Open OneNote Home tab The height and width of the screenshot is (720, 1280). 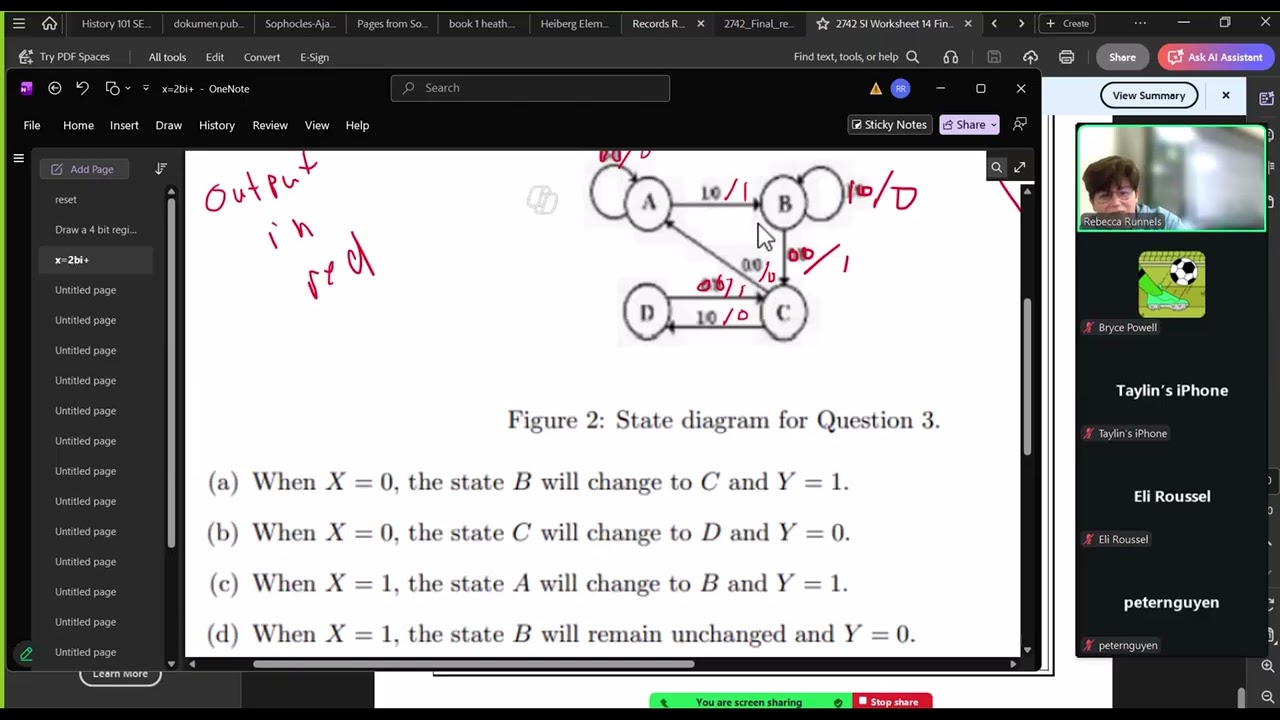78,125
